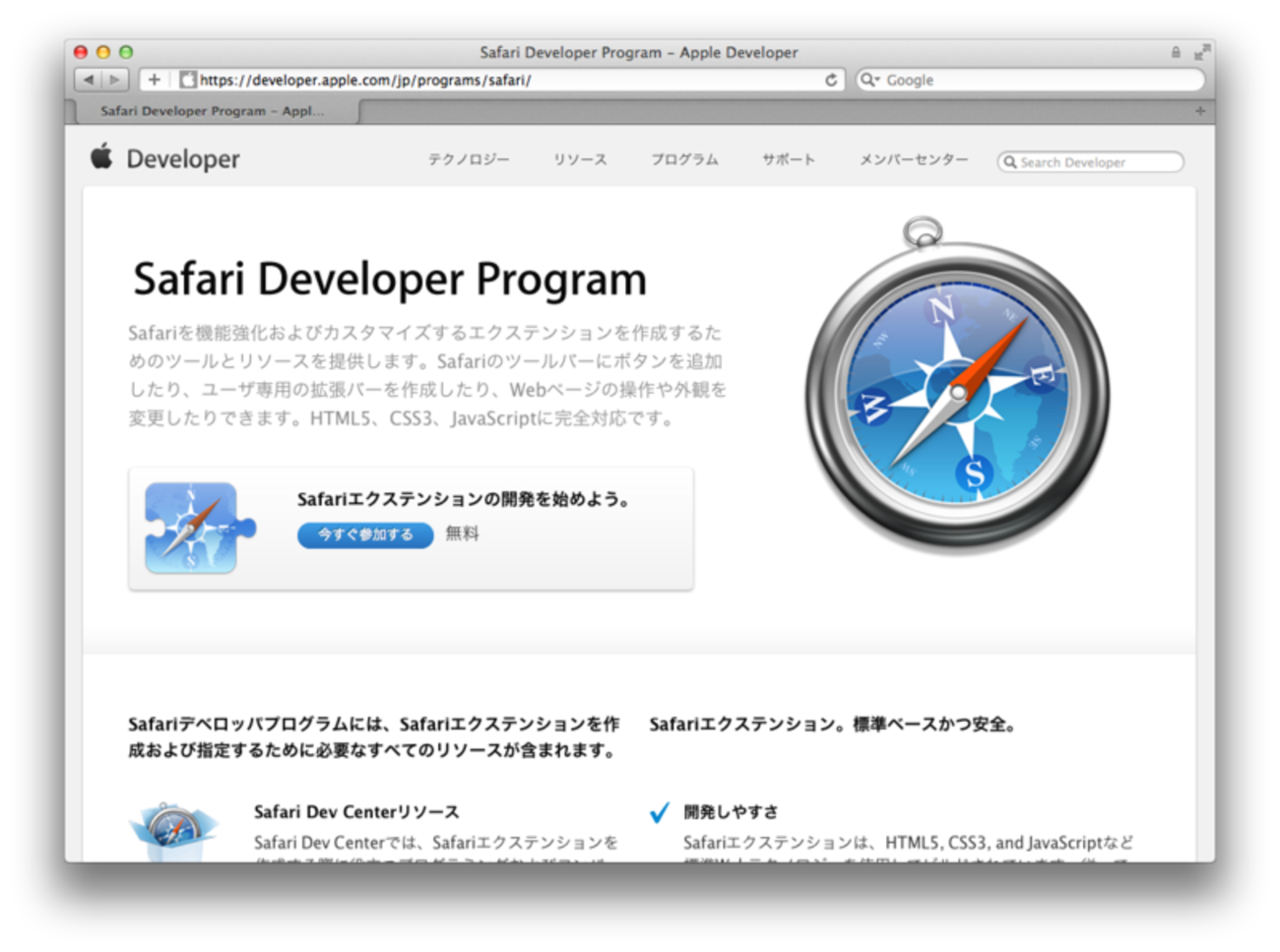1280x952 pixels.
Task: Reload the page with the refresh icon
Action: [831, 80]
